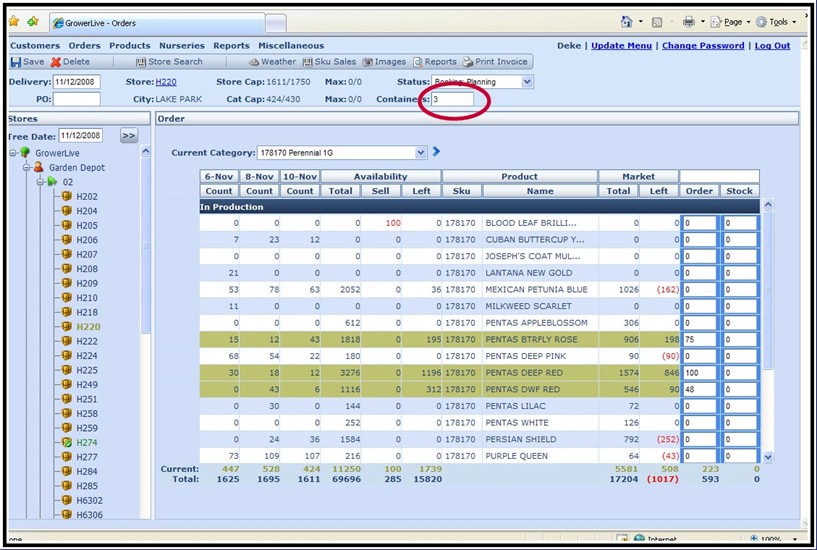Open the Images toolbar item

click(384, 62)
